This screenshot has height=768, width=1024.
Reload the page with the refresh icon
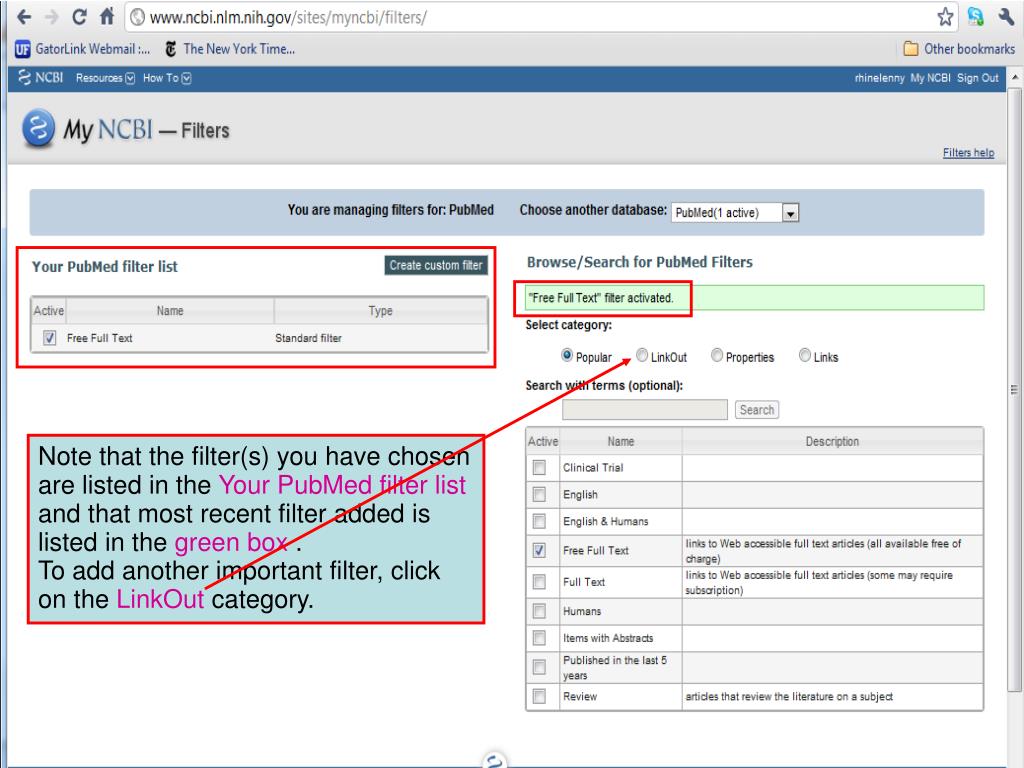[80, 17]
